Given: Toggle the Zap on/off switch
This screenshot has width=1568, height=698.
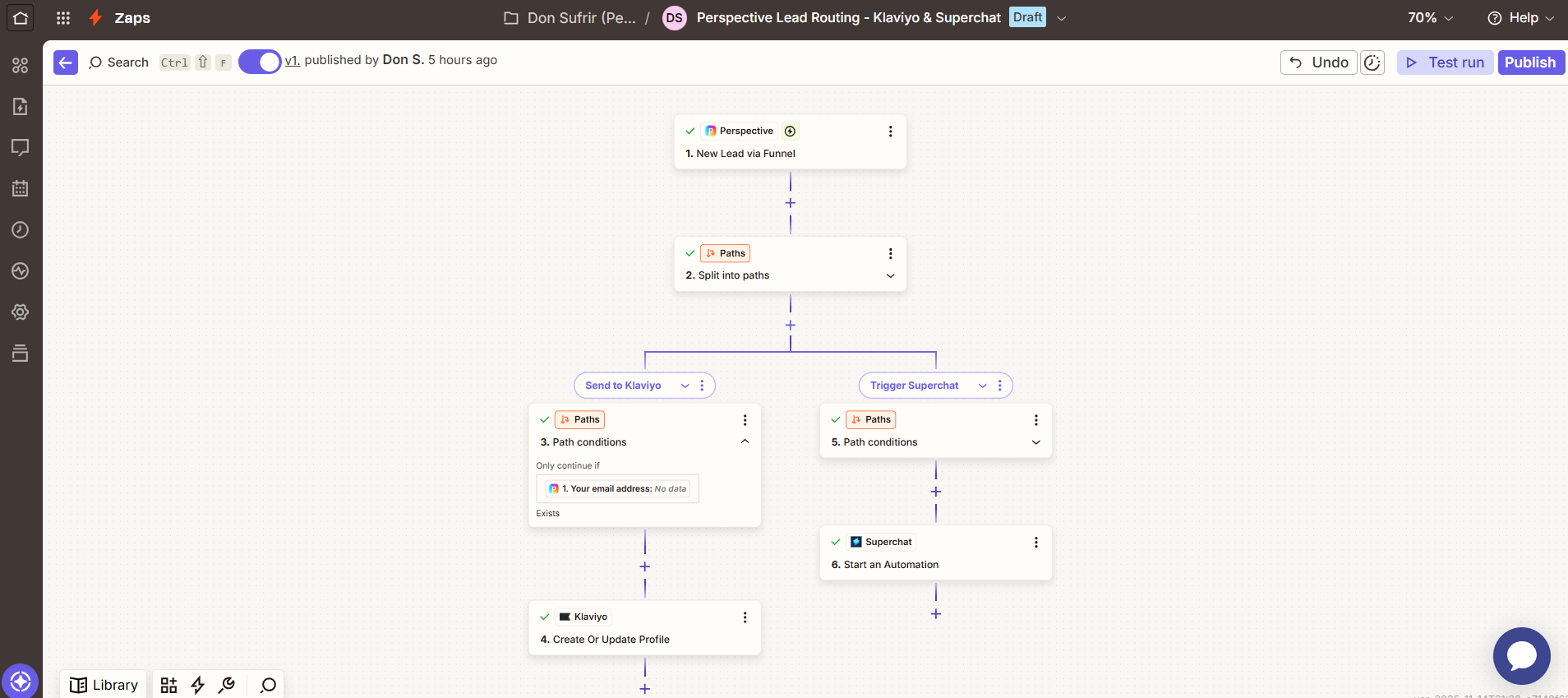Looking at the screenshot, I should pos(260,62).
